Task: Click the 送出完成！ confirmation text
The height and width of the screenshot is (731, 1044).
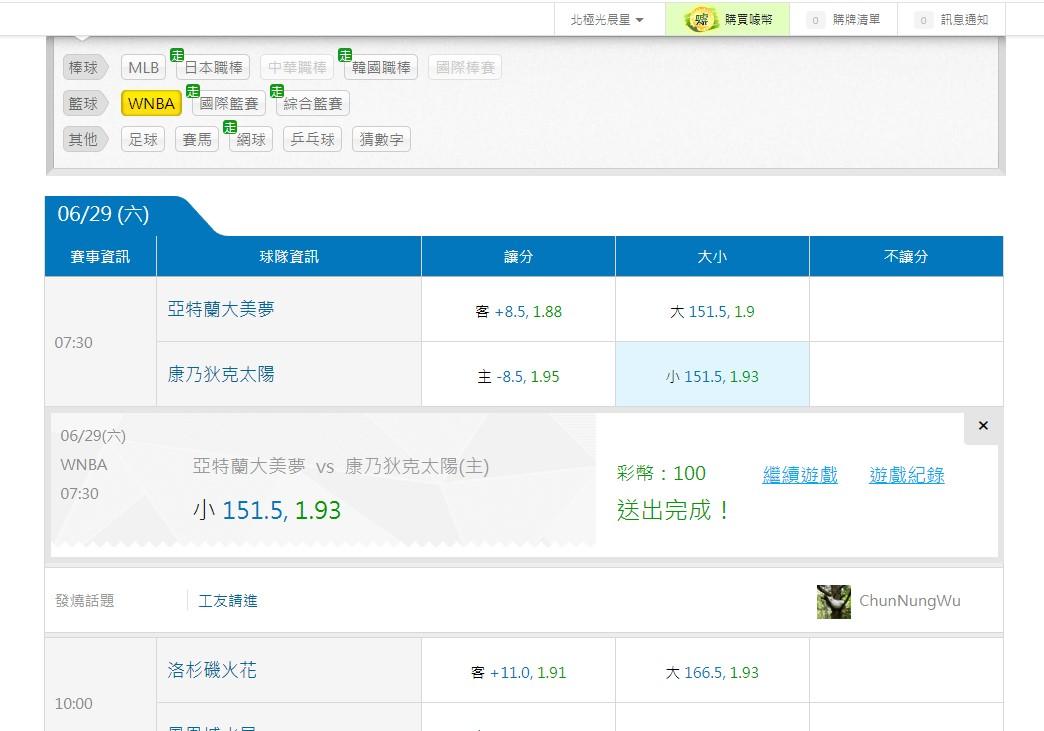Action: [x=674, y=511]
